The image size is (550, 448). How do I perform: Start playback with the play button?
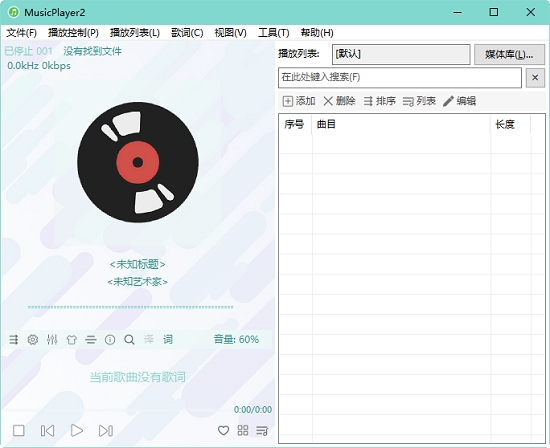tap(77, 430)
